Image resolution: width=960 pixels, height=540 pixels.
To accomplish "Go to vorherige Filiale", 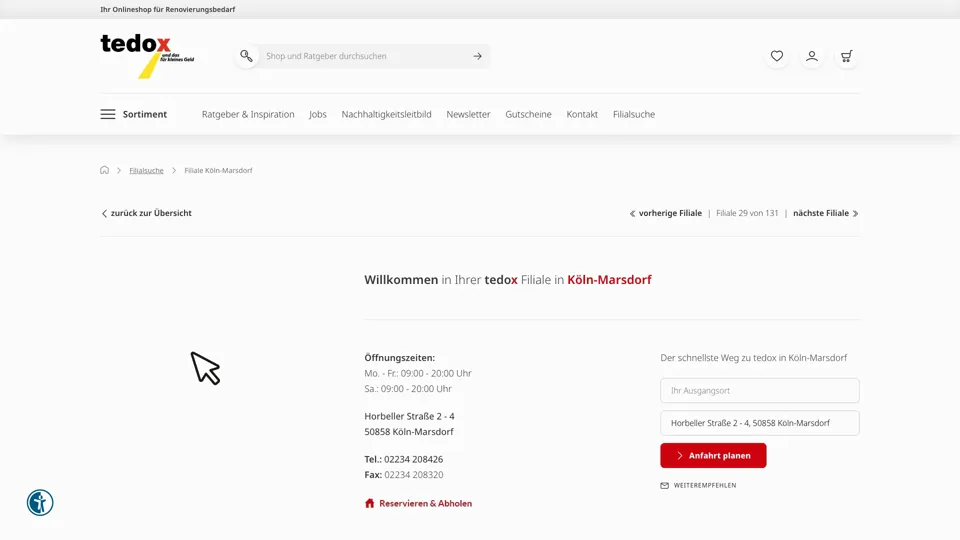I will (666, 213).
